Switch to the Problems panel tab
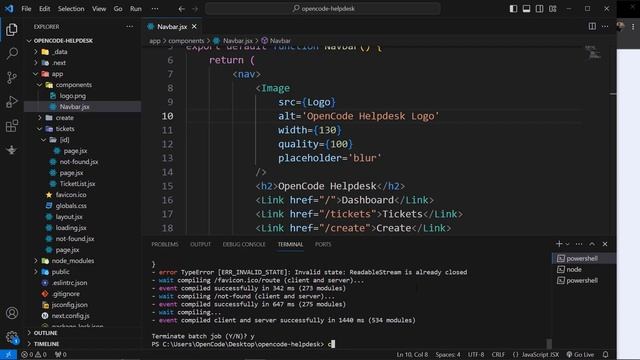The image size is (640, 360). point(165,244)
